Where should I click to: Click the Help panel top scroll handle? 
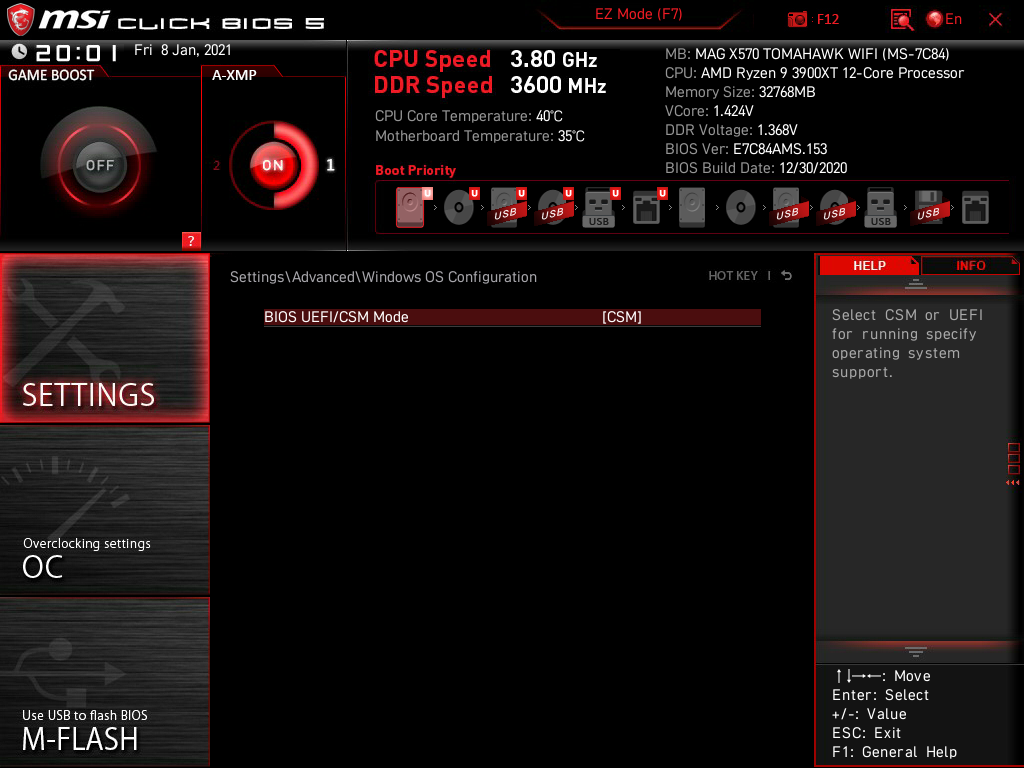coord(916,284)
